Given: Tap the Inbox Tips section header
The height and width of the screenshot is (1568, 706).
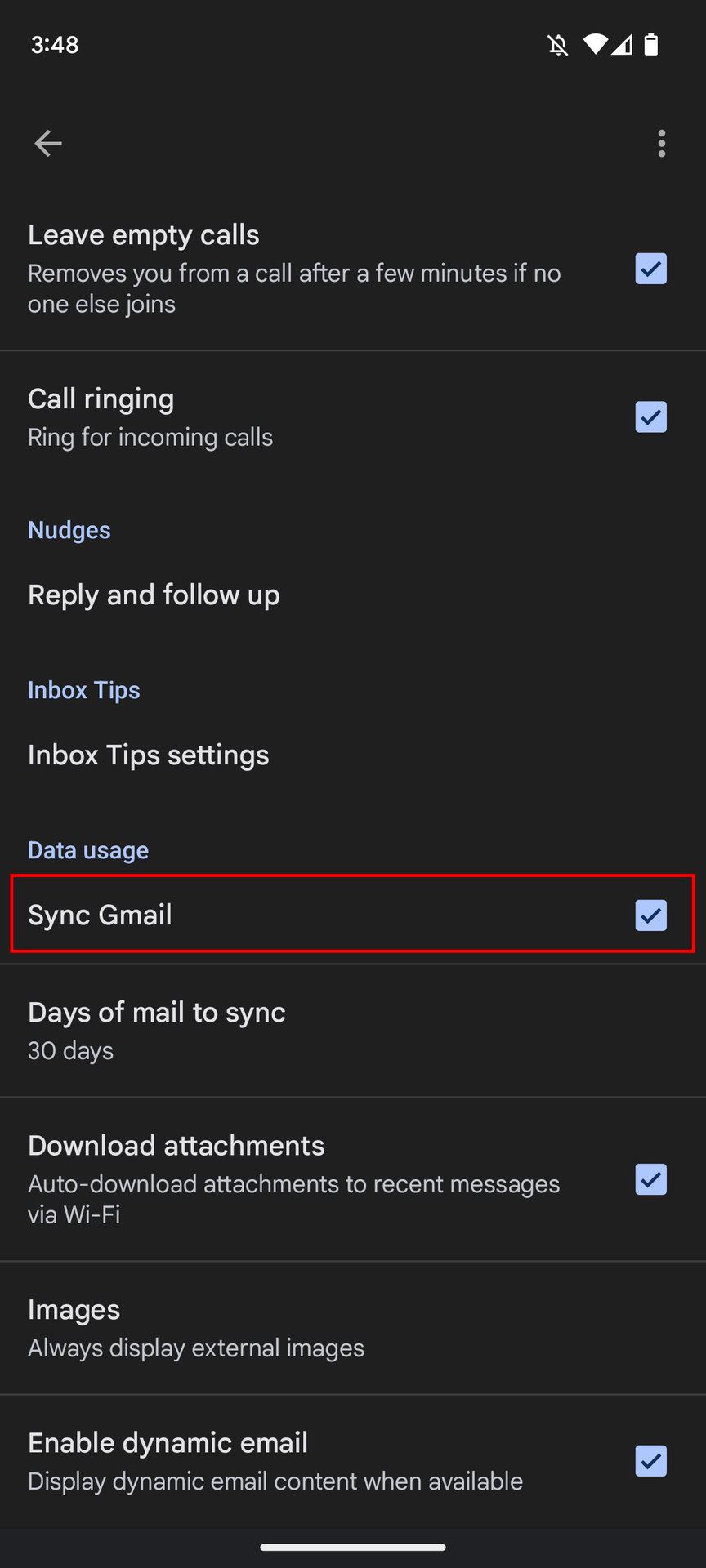Looking at the screenshot, I should click(x=84, y=690).
